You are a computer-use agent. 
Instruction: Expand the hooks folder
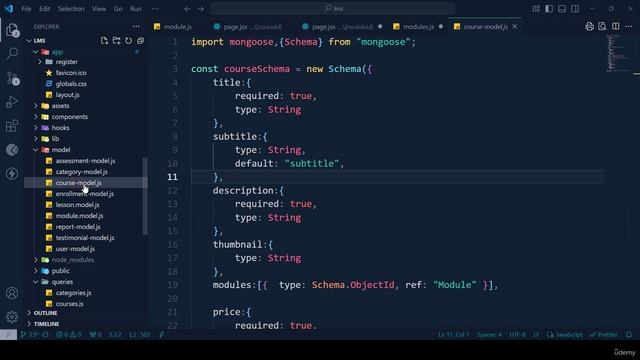tap(36, 128)
